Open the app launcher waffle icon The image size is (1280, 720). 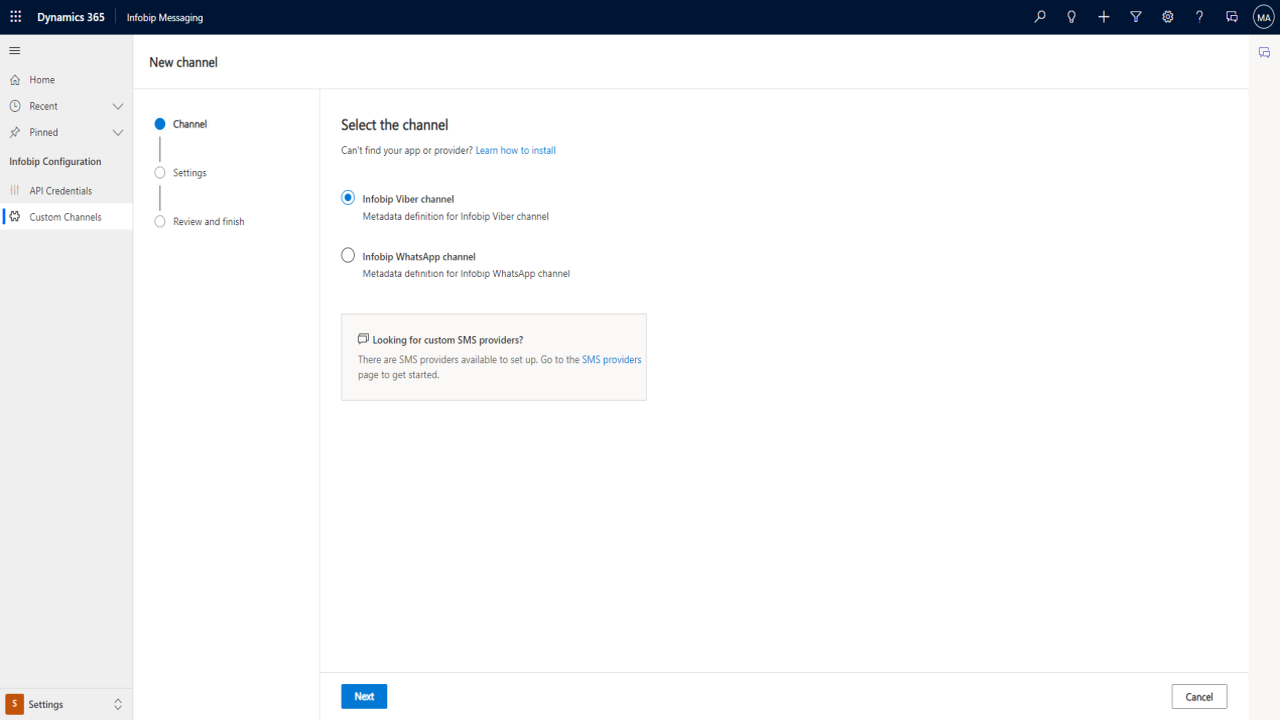15,17
